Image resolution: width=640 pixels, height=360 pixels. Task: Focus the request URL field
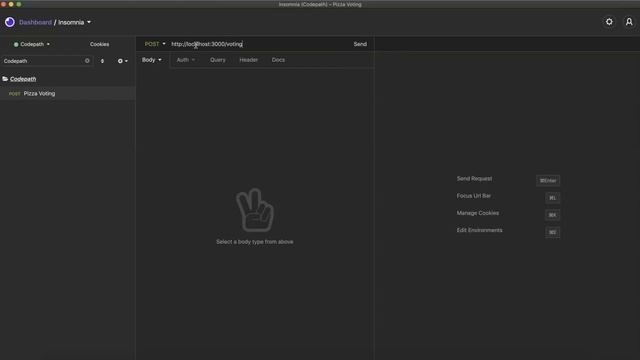(260, 44)
